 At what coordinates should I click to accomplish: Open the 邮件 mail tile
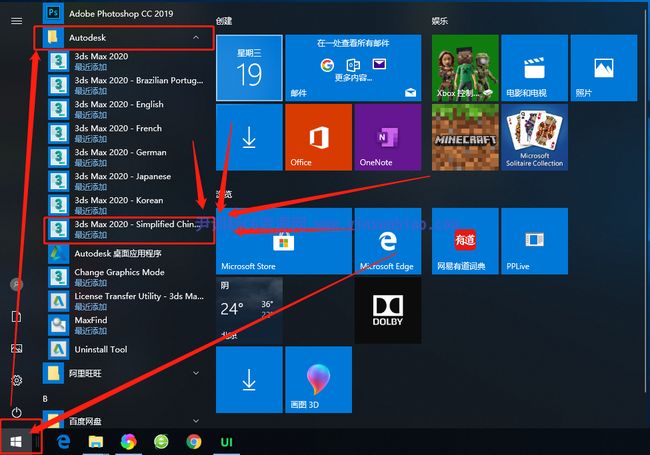(x=353, y=68)
